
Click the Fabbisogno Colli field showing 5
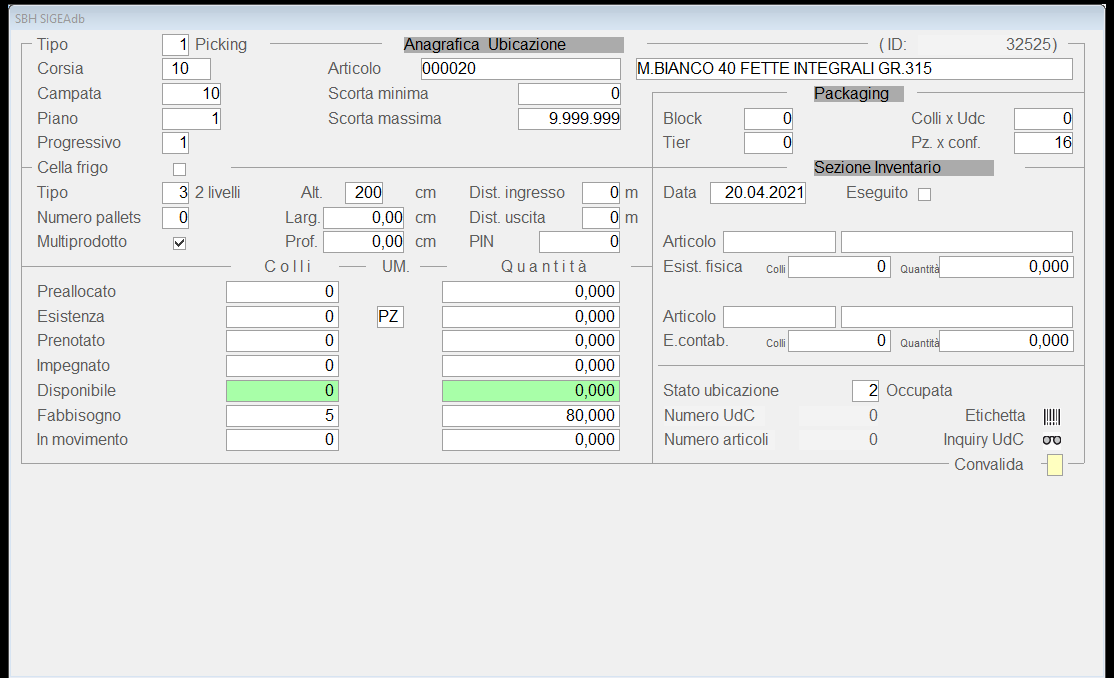click(x=282, y=416)
